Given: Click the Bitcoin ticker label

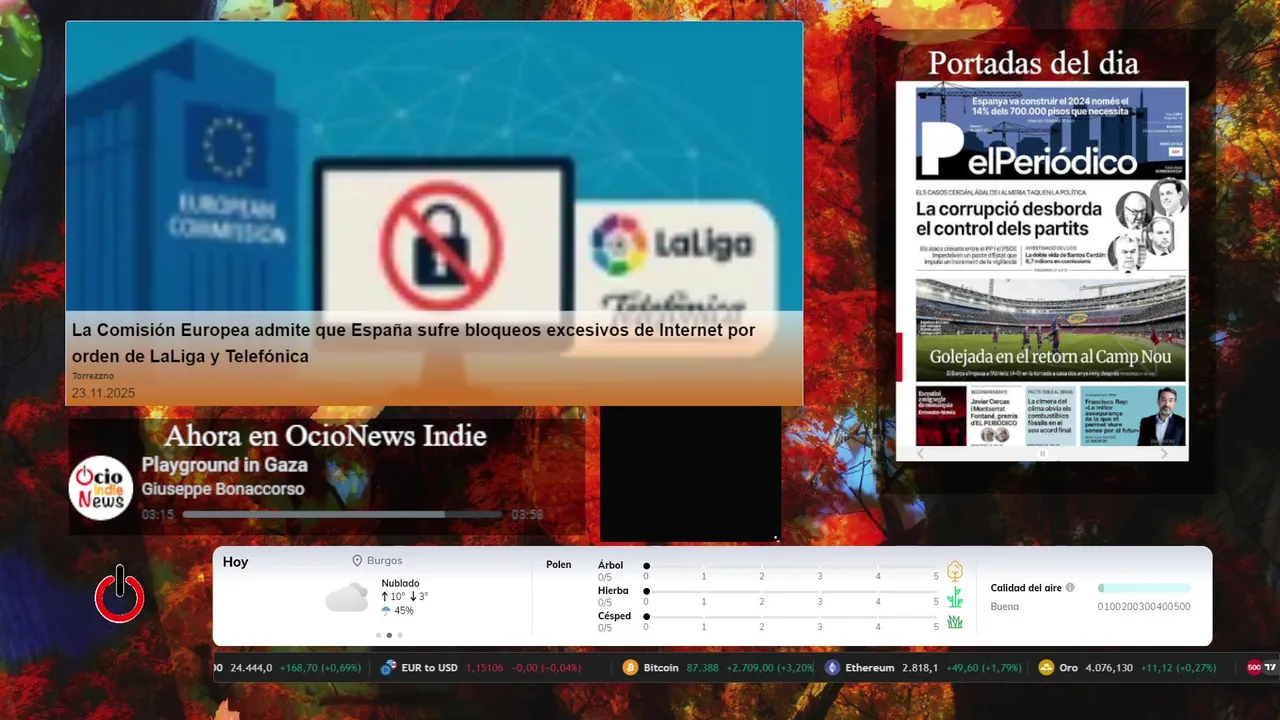Looking at the screenshot, I should click(661, 668).
